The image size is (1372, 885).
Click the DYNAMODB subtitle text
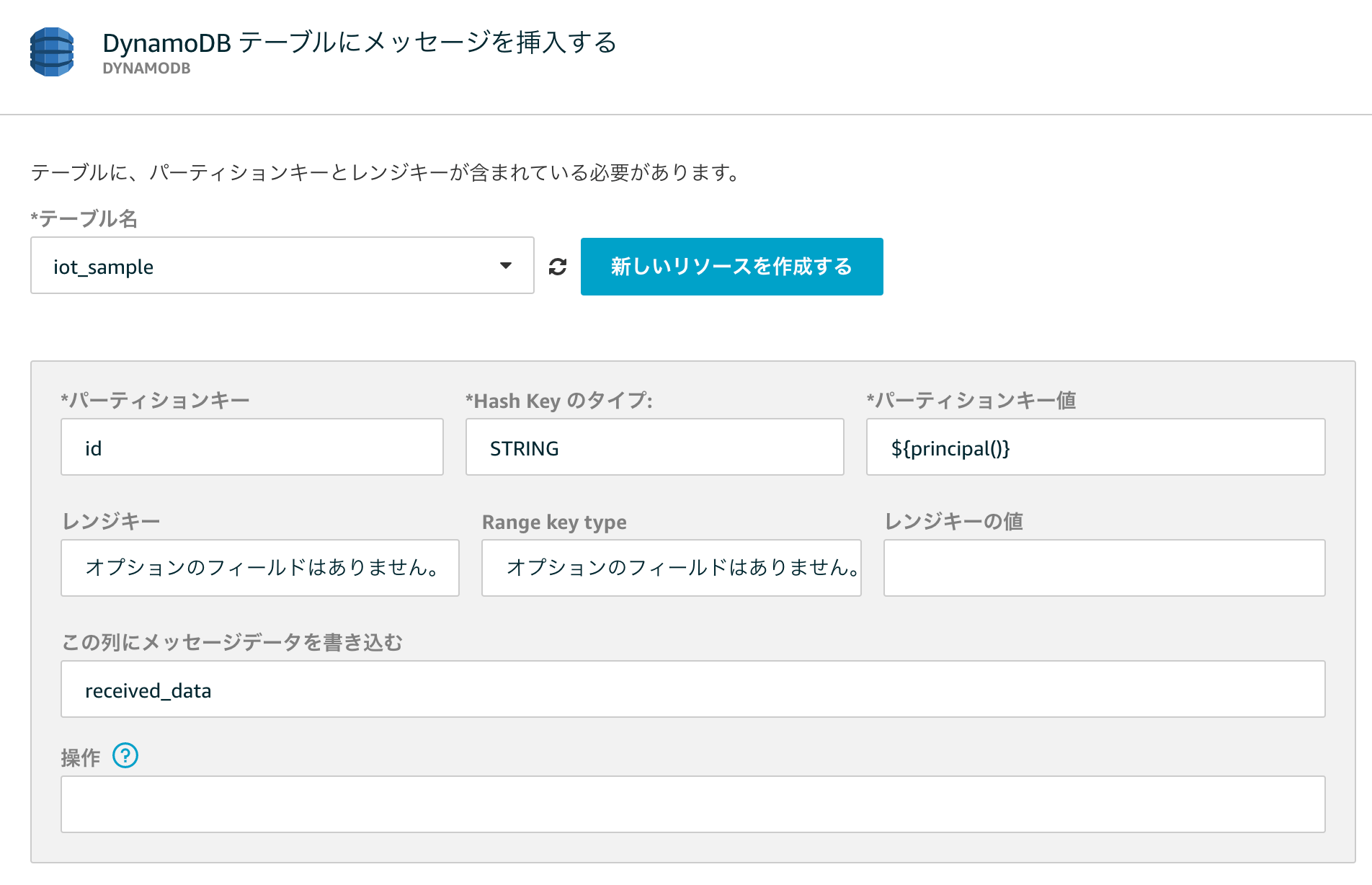[x=146, y=68]
